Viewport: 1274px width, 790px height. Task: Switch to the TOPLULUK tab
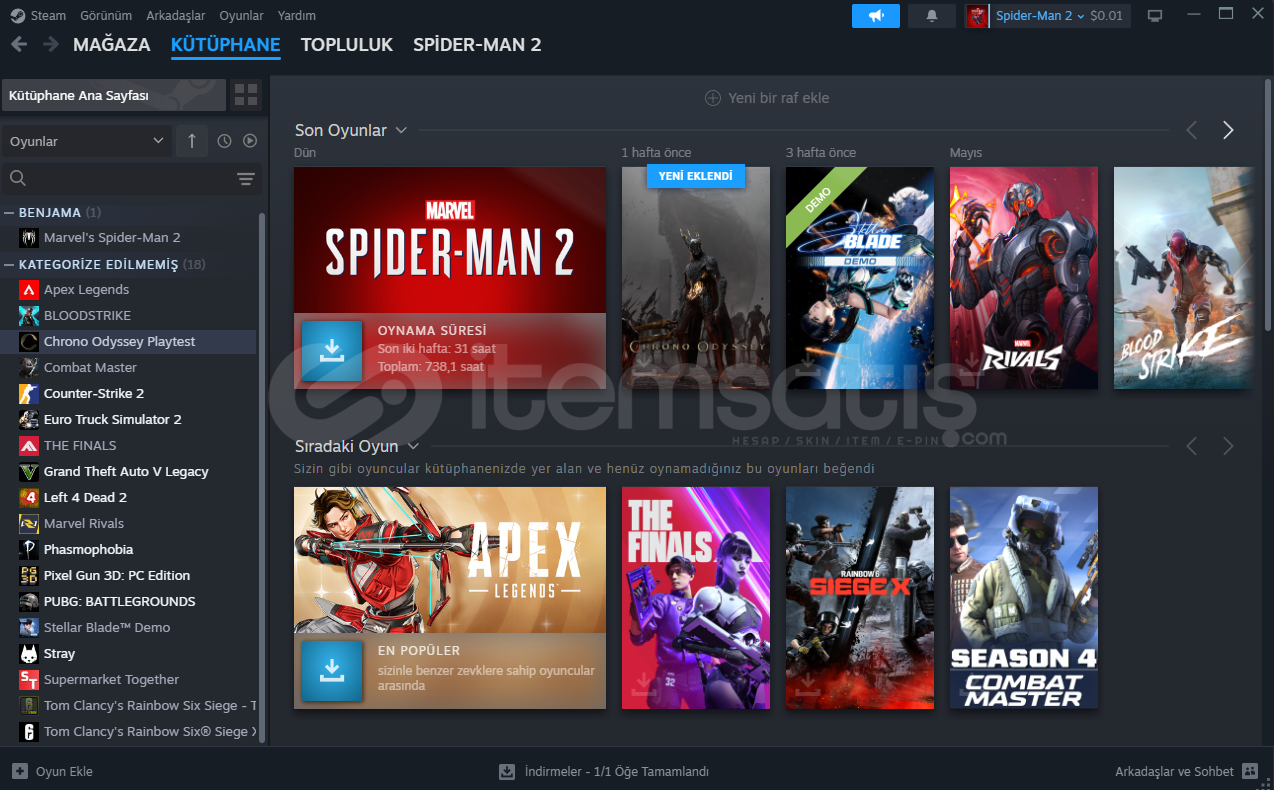coord(346,45)
